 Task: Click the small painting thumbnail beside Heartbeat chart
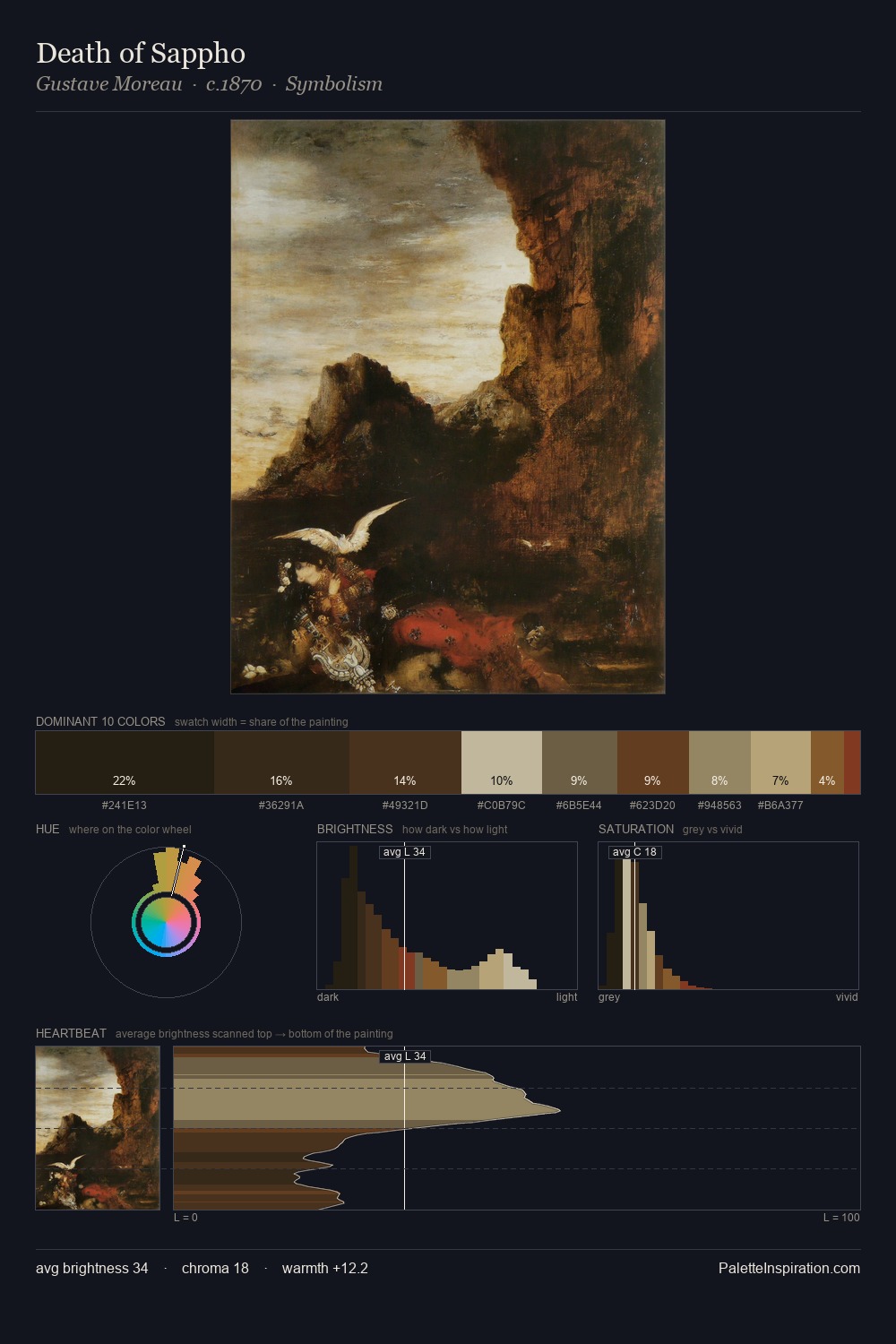pyautogui.click(x=98, y=1128)
